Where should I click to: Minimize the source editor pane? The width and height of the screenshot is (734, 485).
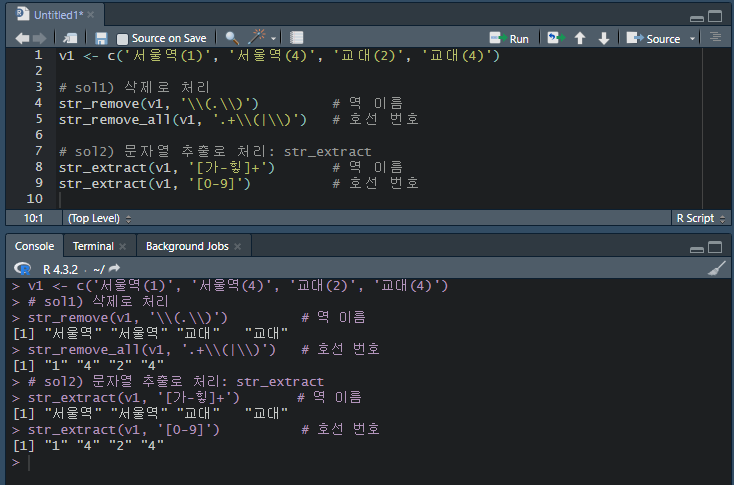[697, 18]
